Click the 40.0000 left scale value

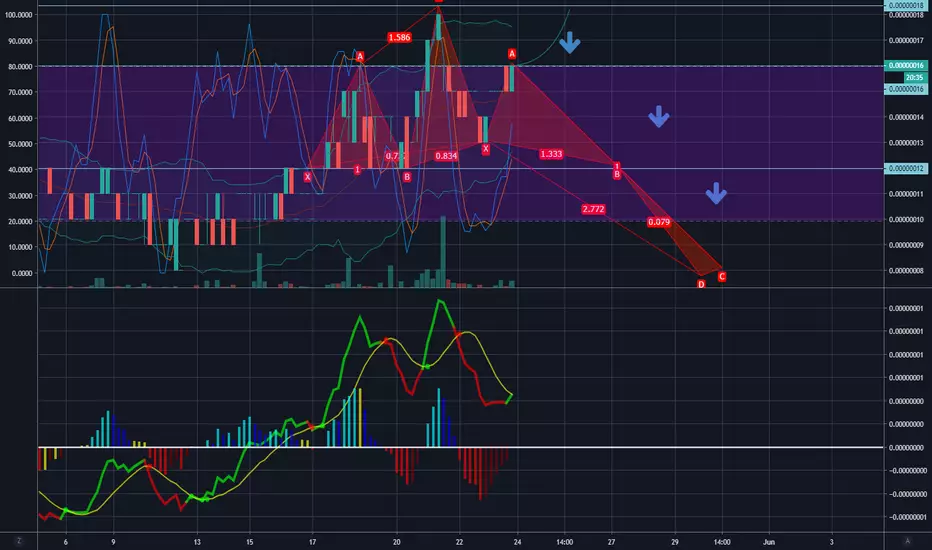point(20,169)
